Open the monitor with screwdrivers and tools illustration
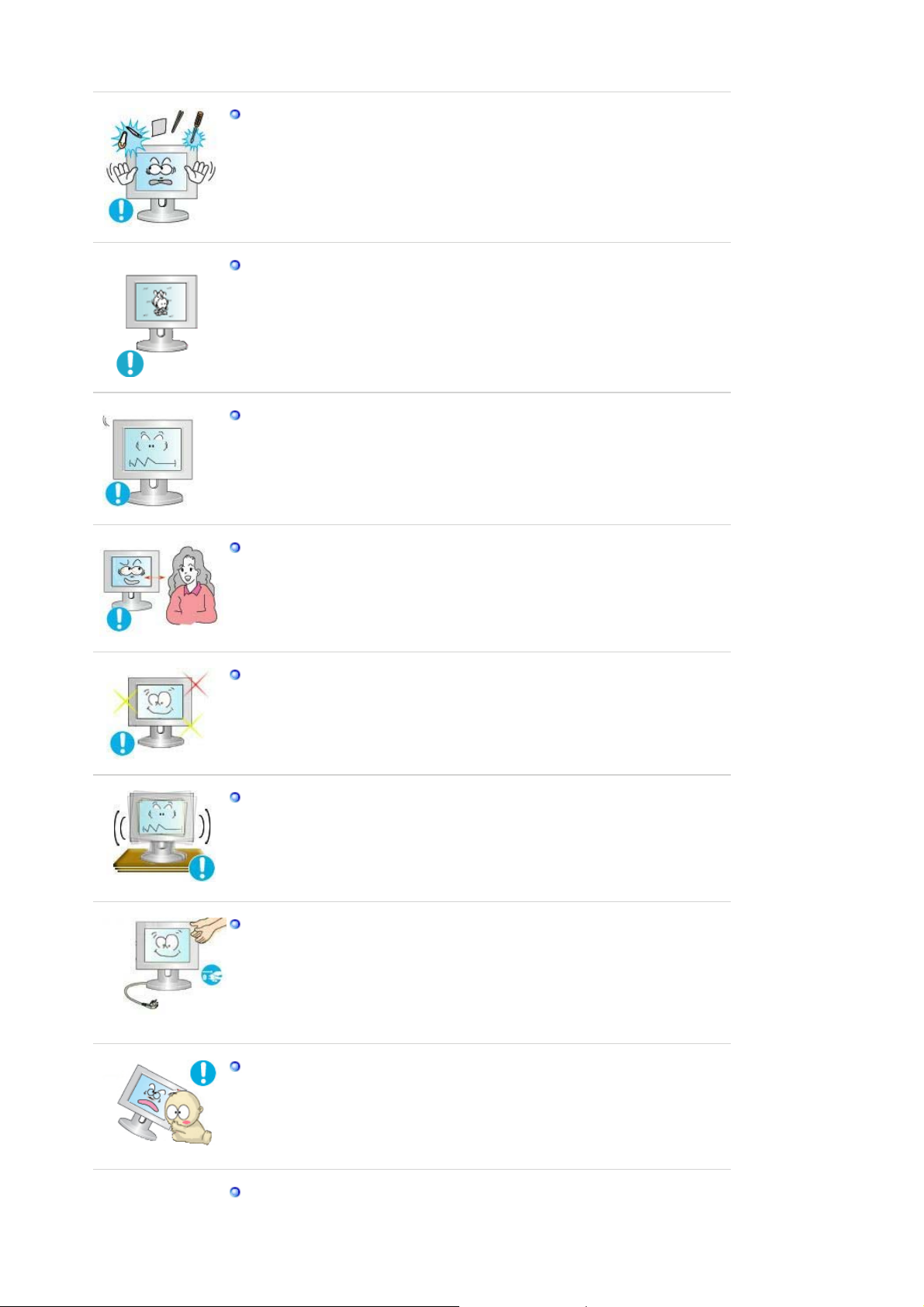 tap(161, 165)
